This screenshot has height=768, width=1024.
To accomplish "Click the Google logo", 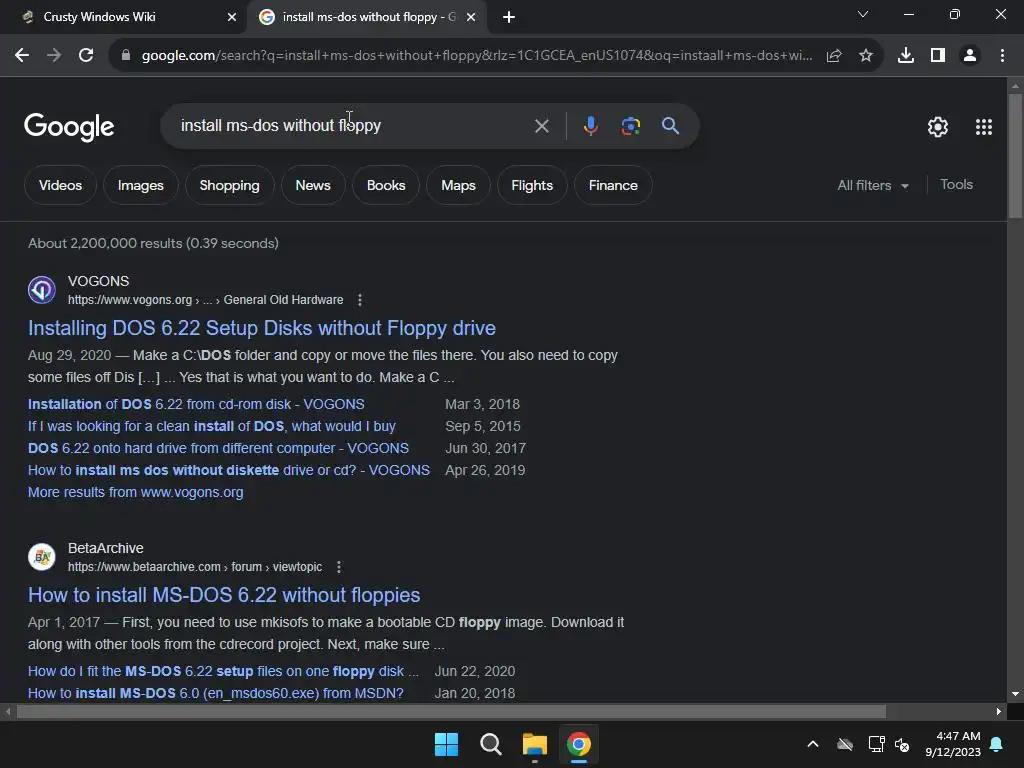I will click(69, 127).
